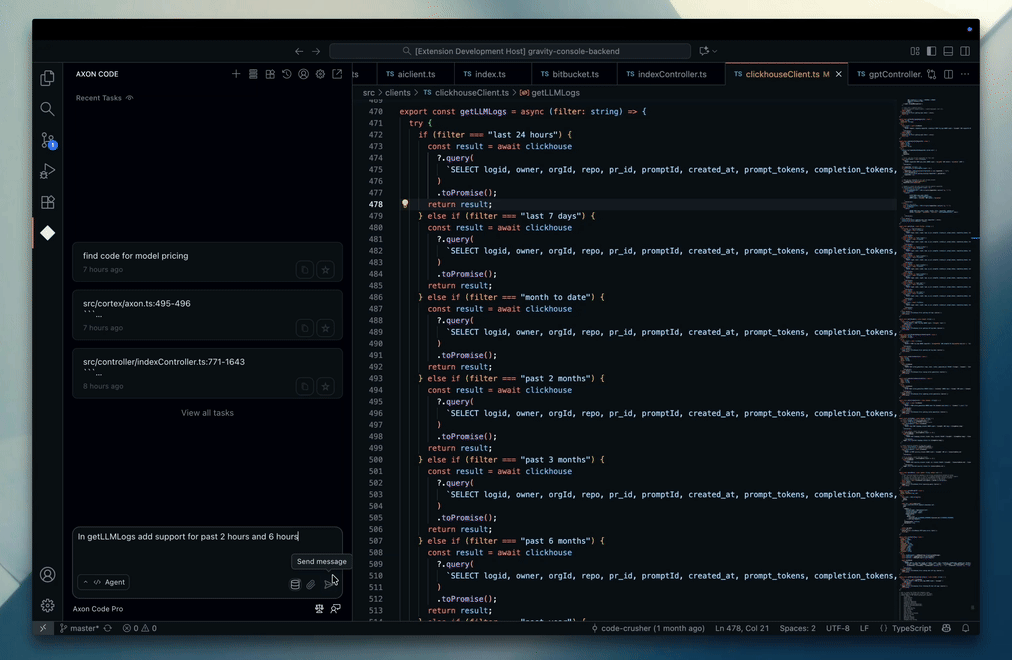Star the indexController.ts:771-1643 task
This screenshot has height=660, width=1012.
[x=325, y=386]
